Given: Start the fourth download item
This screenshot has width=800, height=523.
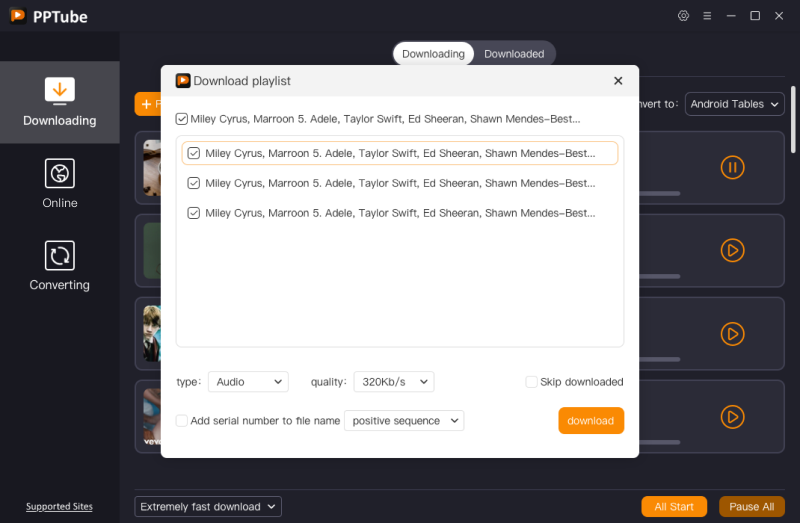Looking at the screenshot, I should pos(732,417).
